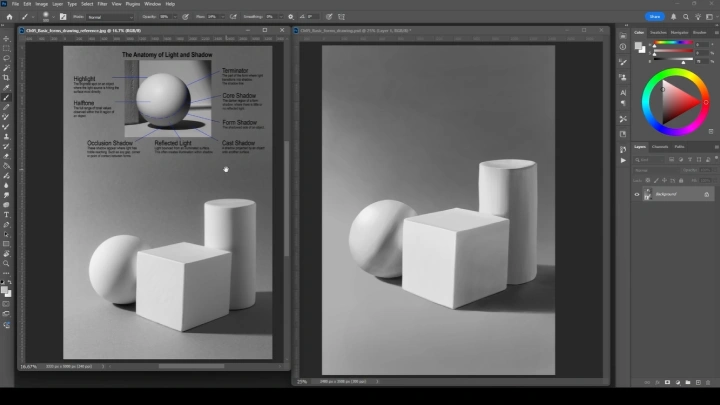720x405 pixels.
Task: Switch to the Channels tab
Action: 660,147
